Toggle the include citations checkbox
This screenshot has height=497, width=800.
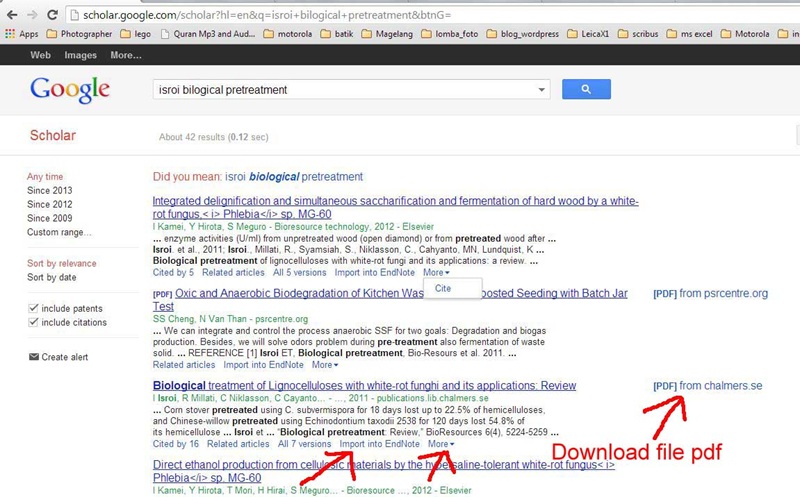(33, 322)
